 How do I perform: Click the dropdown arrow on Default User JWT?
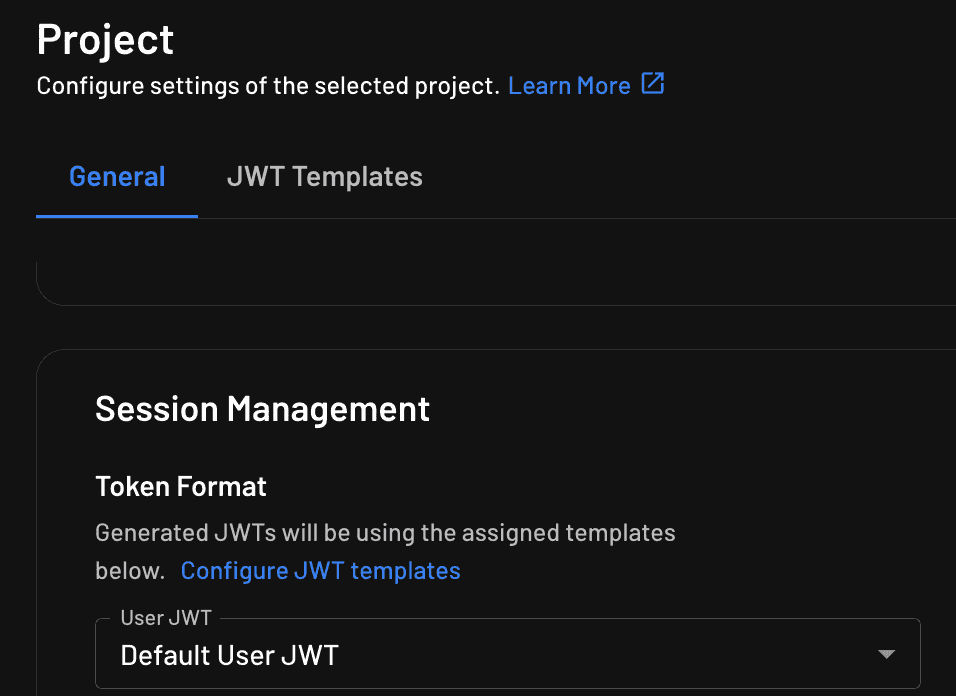tap(886, 653)
